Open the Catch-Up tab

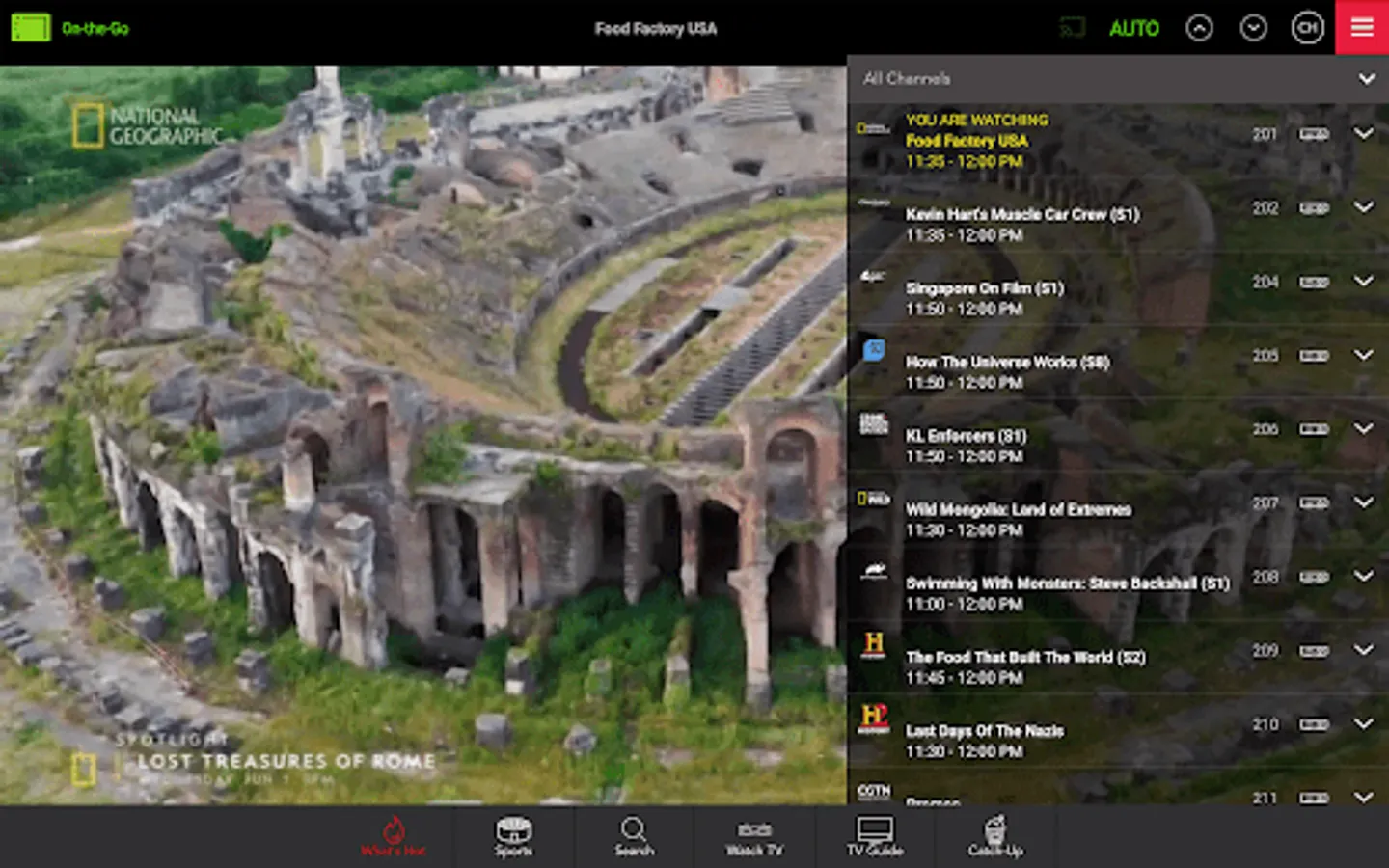[x=995, y=836]
